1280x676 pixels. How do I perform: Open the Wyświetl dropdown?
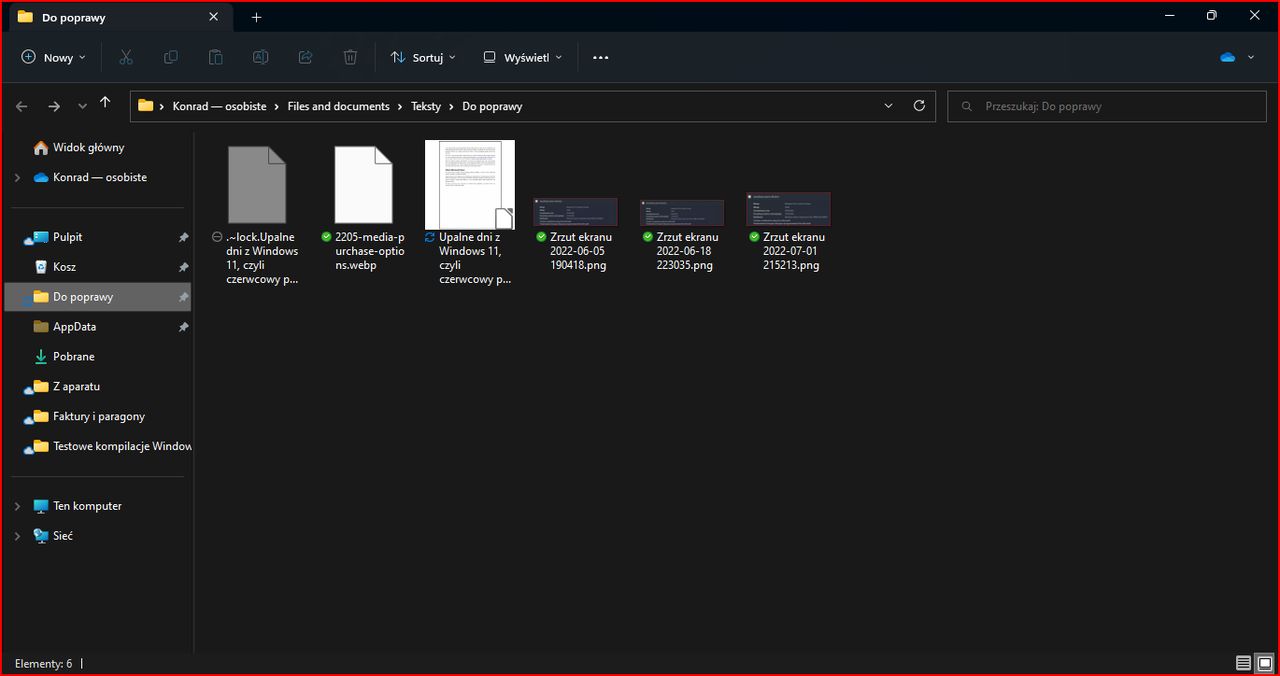pos(523,57)
